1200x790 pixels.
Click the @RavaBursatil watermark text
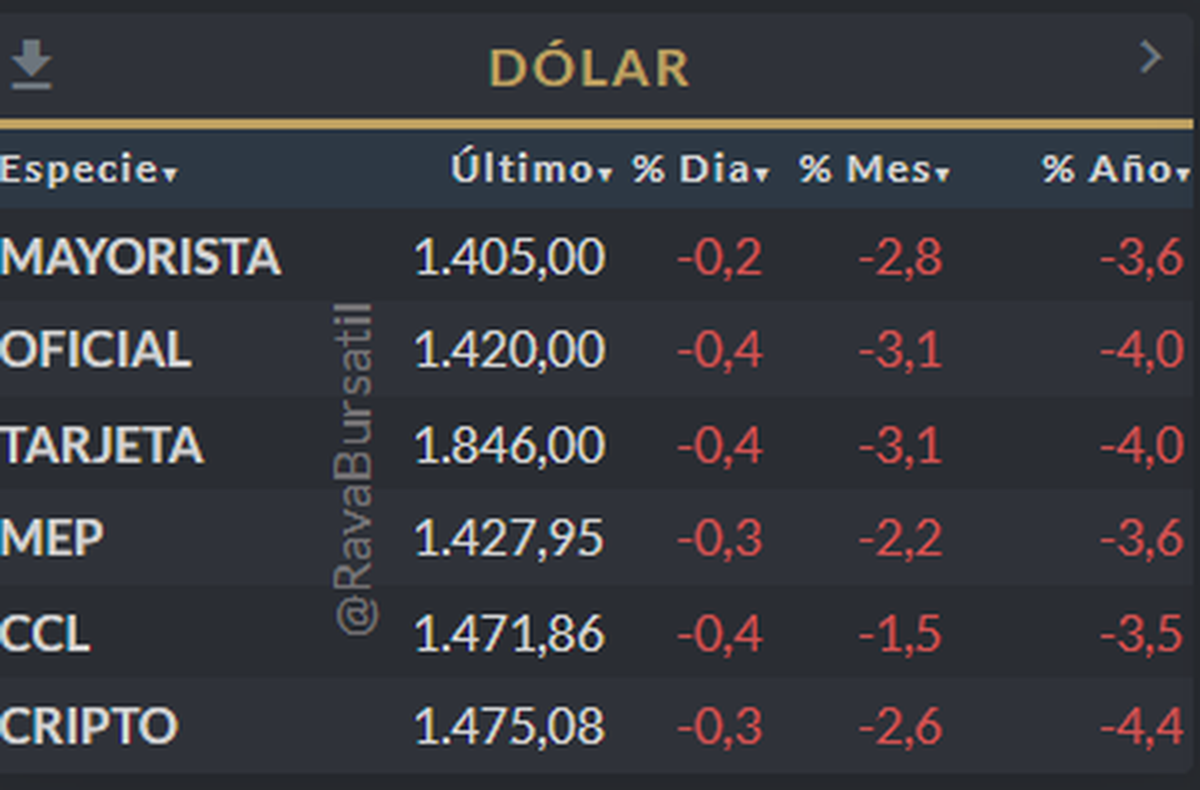(x=357, y=470)
